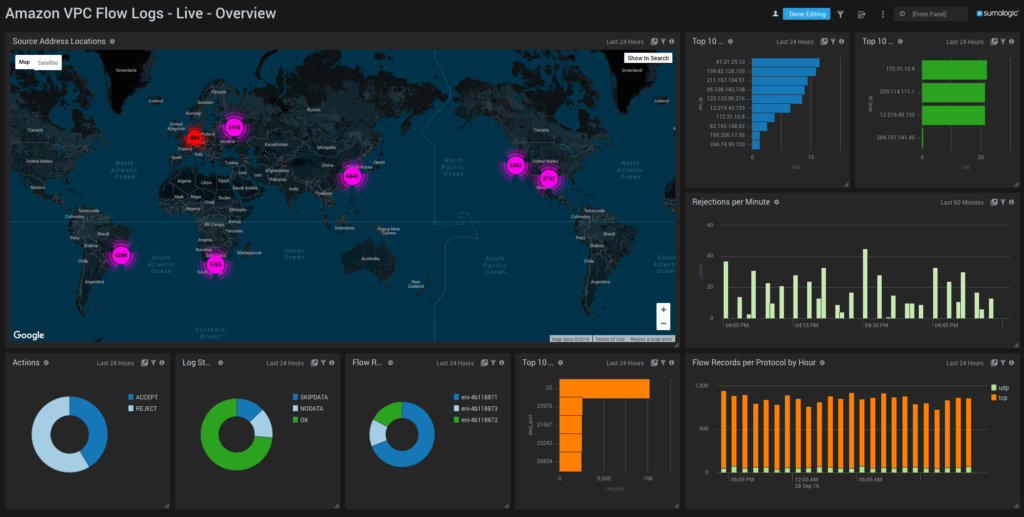Toggle the udp legend entry
Image resolution: width=1024 pixels, height=517 pixels.
pyautogui.click(x=1000, y=388)
